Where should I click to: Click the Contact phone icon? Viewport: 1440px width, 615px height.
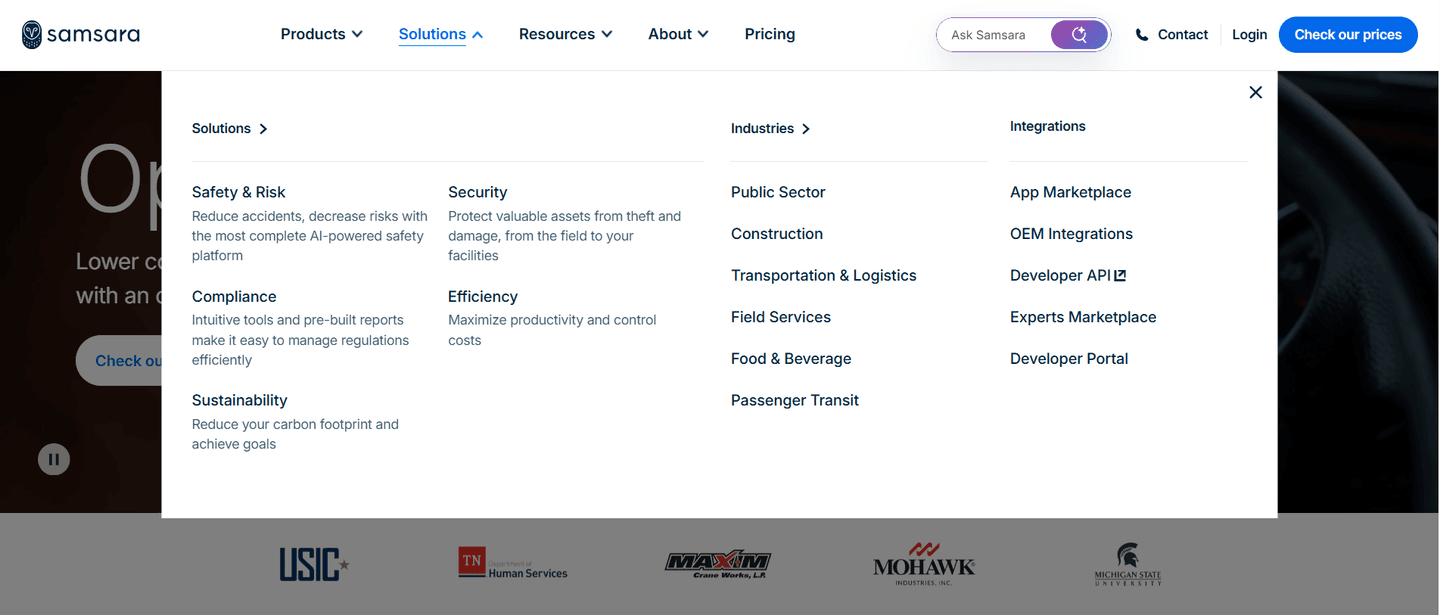pyautogui.click(x=1142, y=35)
